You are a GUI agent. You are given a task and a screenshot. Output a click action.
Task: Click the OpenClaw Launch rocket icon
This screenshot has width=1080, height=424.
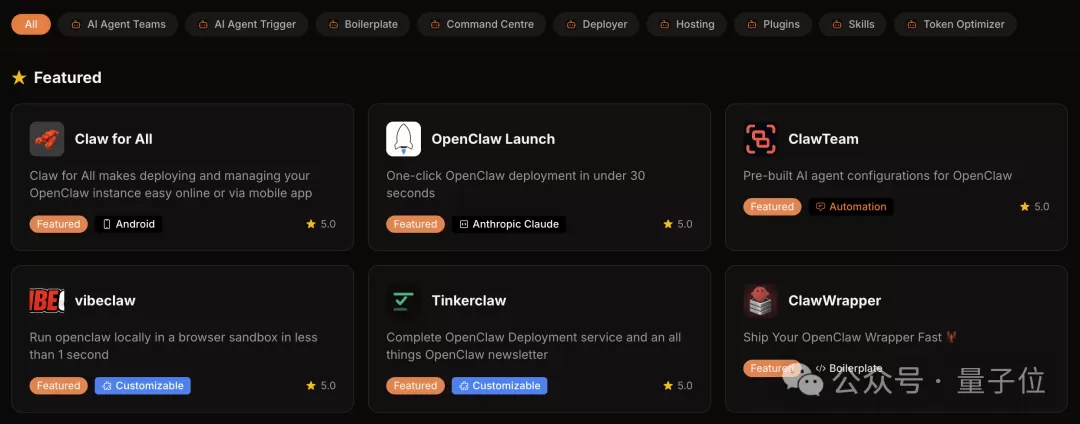(x=404, y=139)
